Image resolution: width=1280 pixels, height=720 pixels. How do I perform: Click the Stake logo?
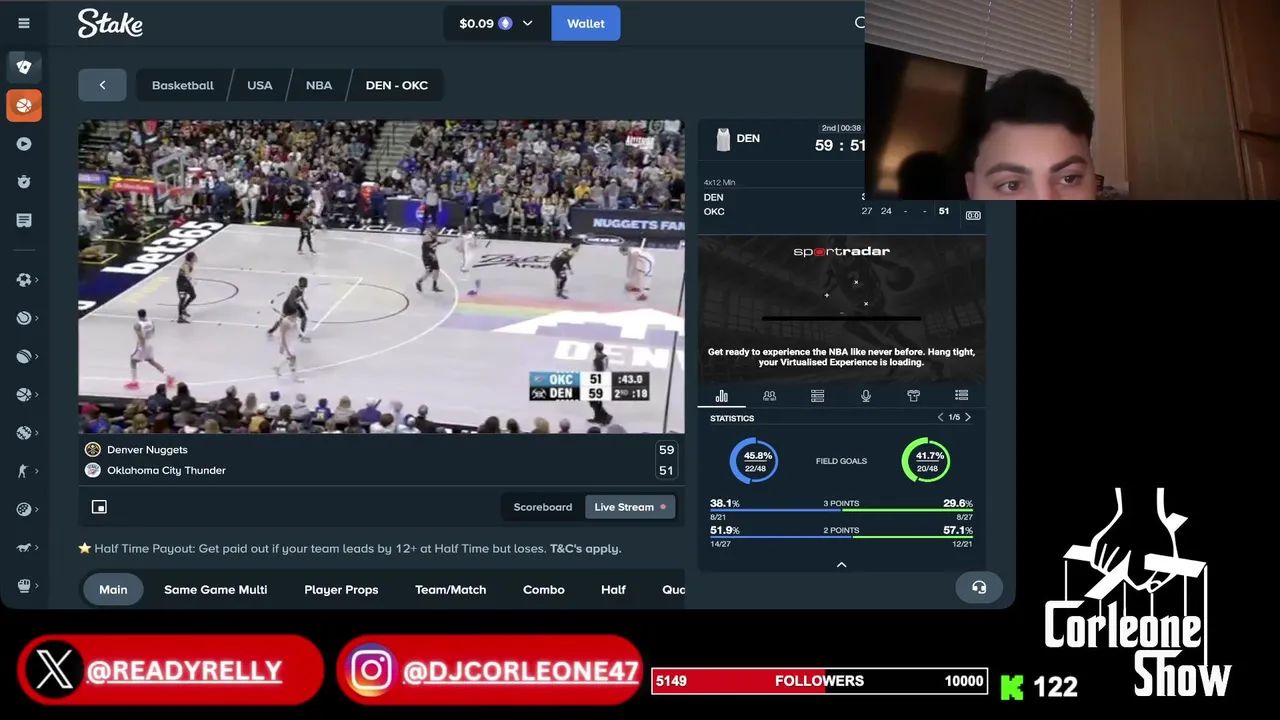click(110, 23)
